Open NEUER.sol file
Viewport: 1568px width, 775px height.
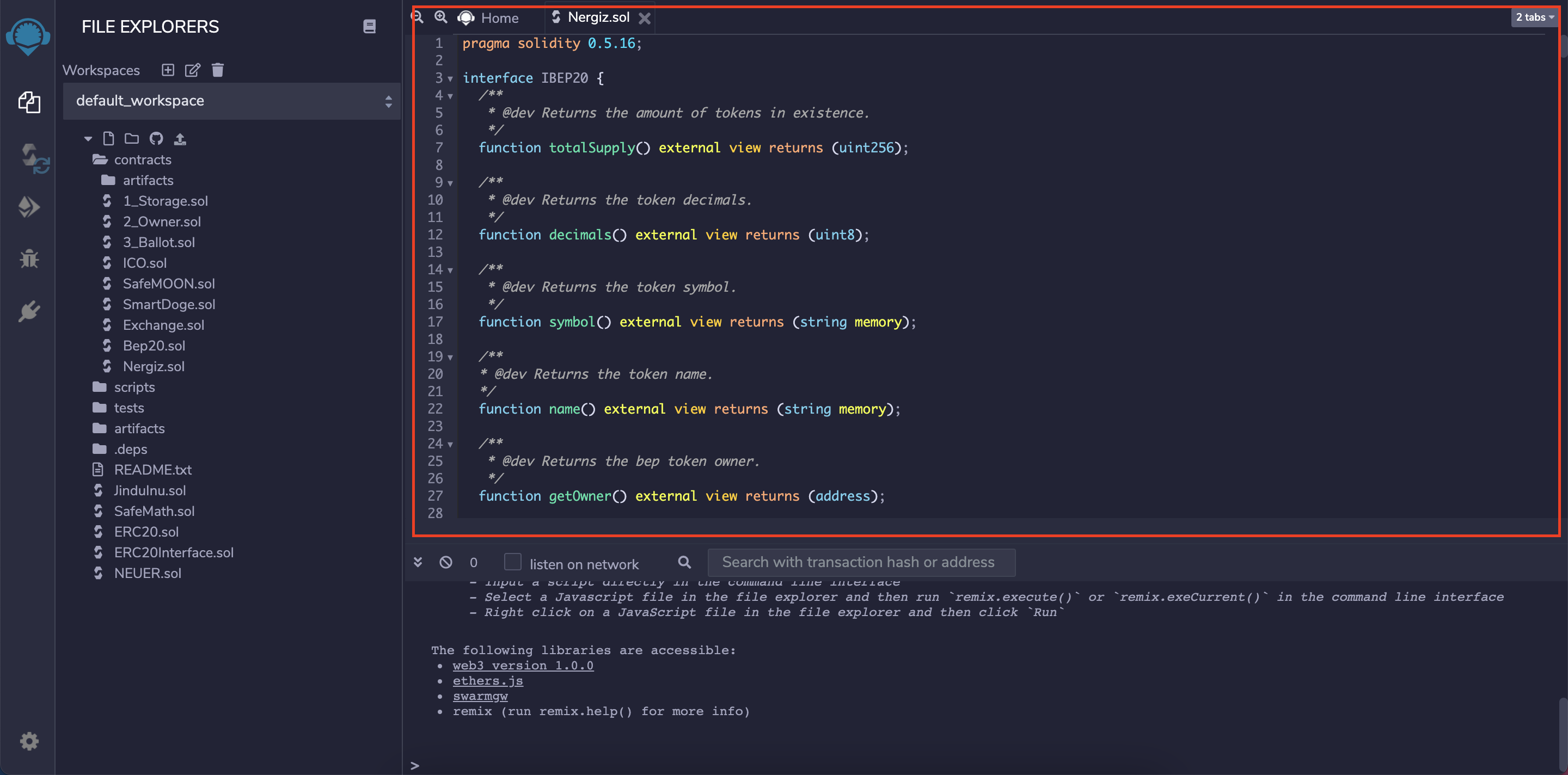[137, 573]
